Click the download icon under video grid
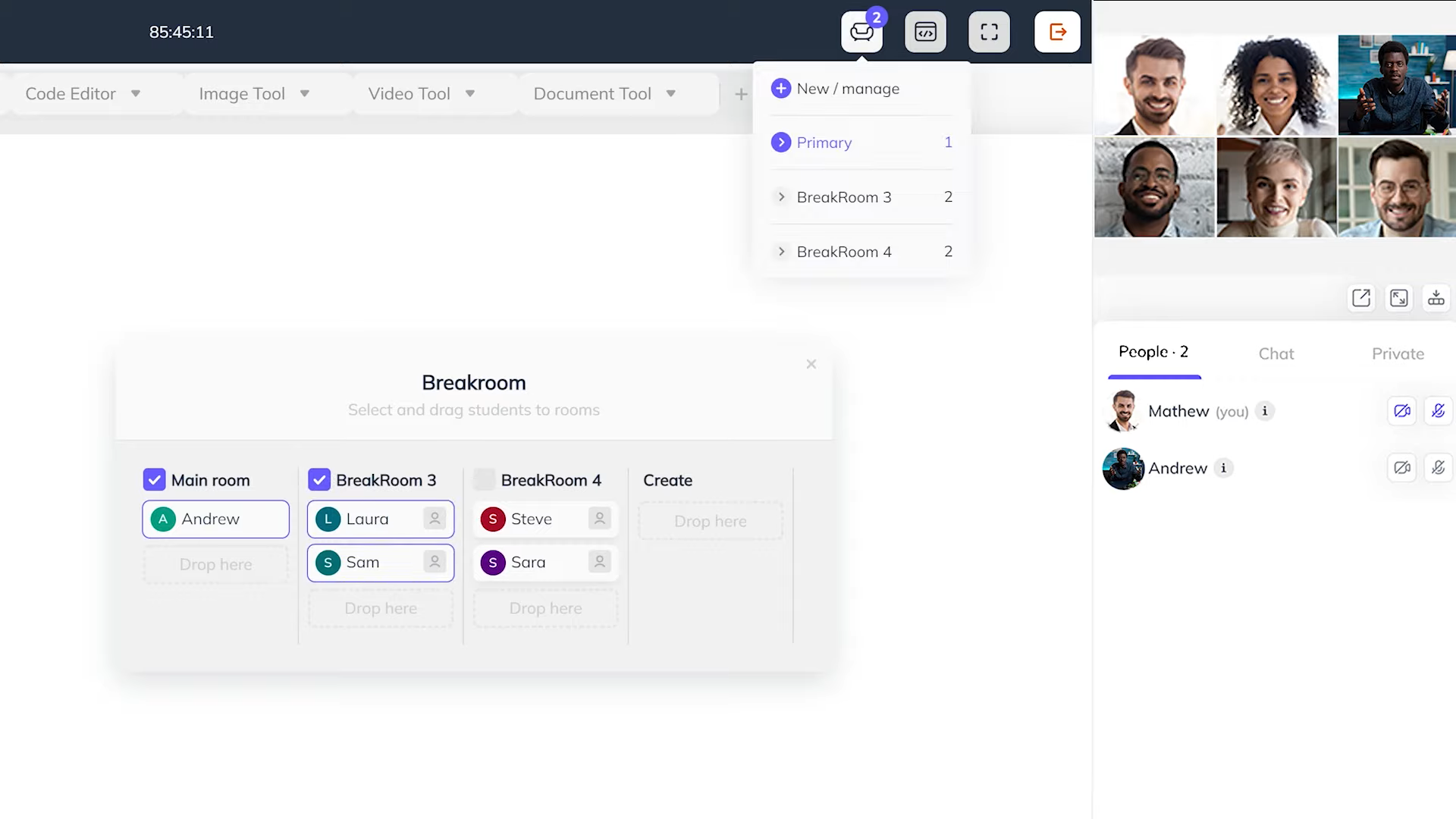Viewport: 1456px width, 819px height. tap(1436, 298)
